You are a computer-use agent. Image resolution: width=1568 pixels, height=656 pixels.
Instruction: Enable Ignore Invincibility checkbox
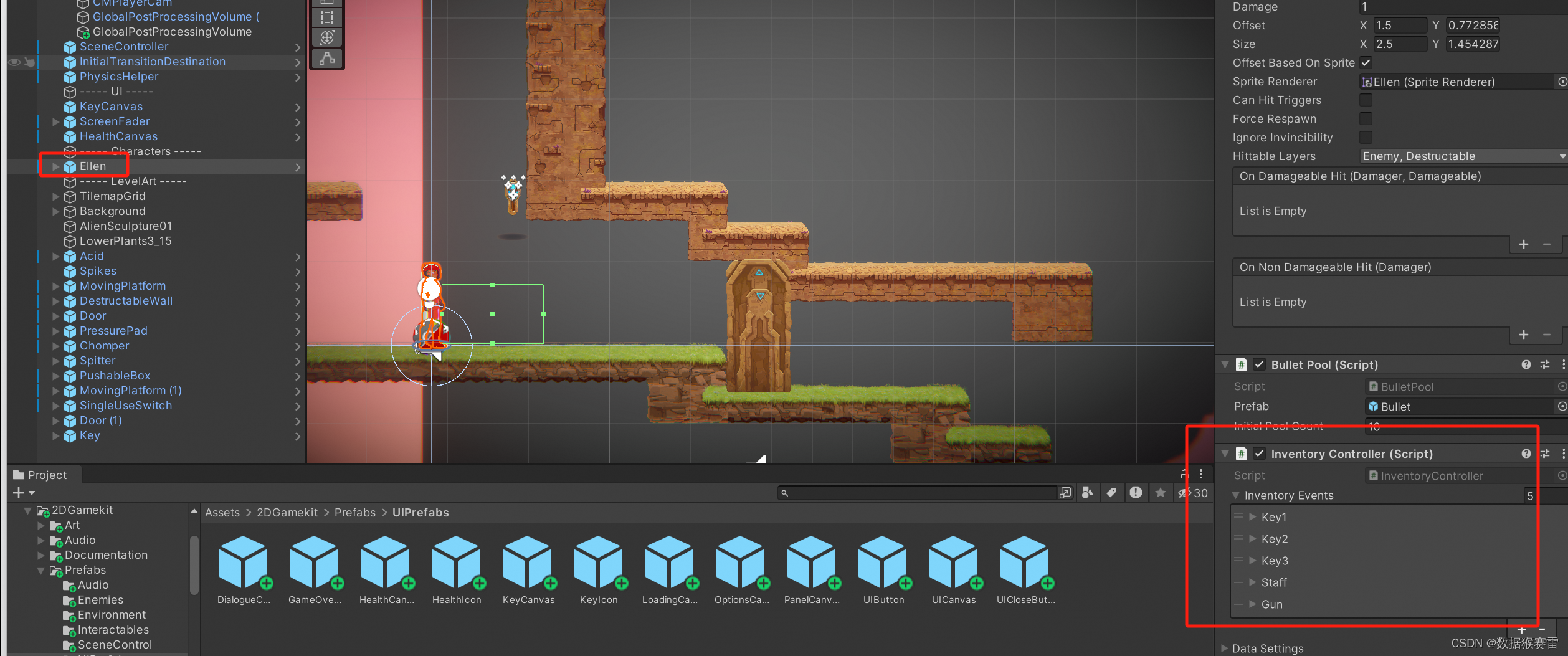tap(1366, 137)
